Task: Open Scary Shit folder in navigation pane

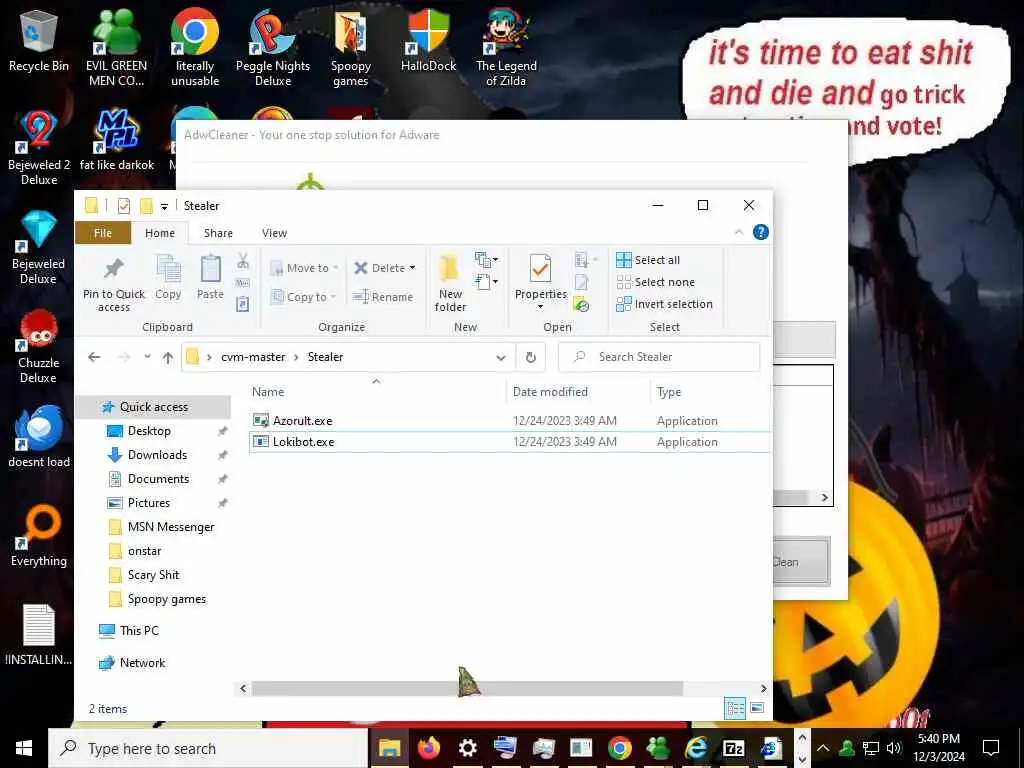Action: [153, 575]
